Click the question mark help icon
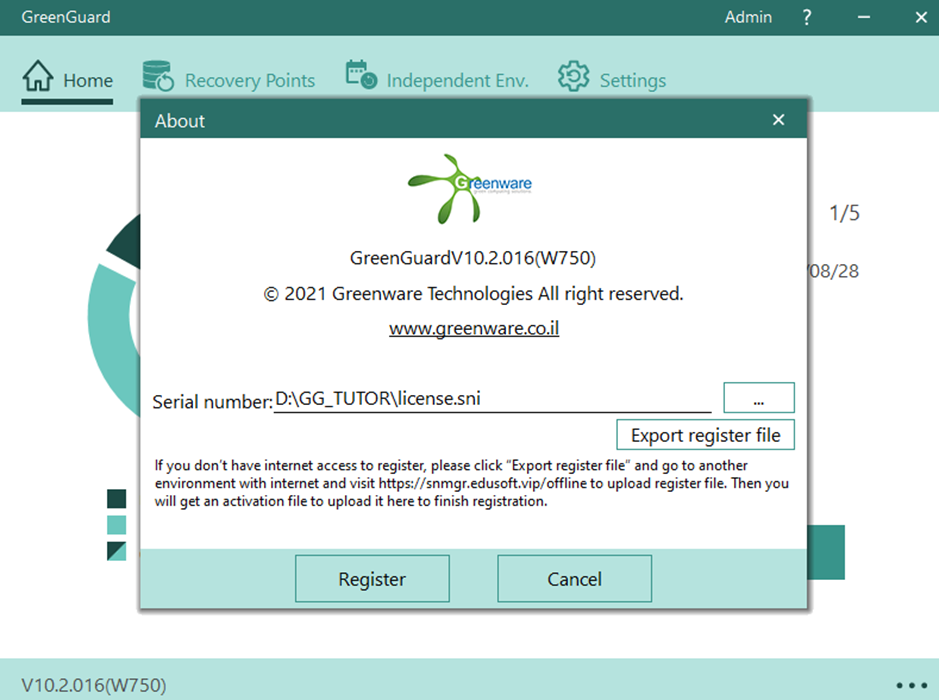939x700 pixels. 807,17
